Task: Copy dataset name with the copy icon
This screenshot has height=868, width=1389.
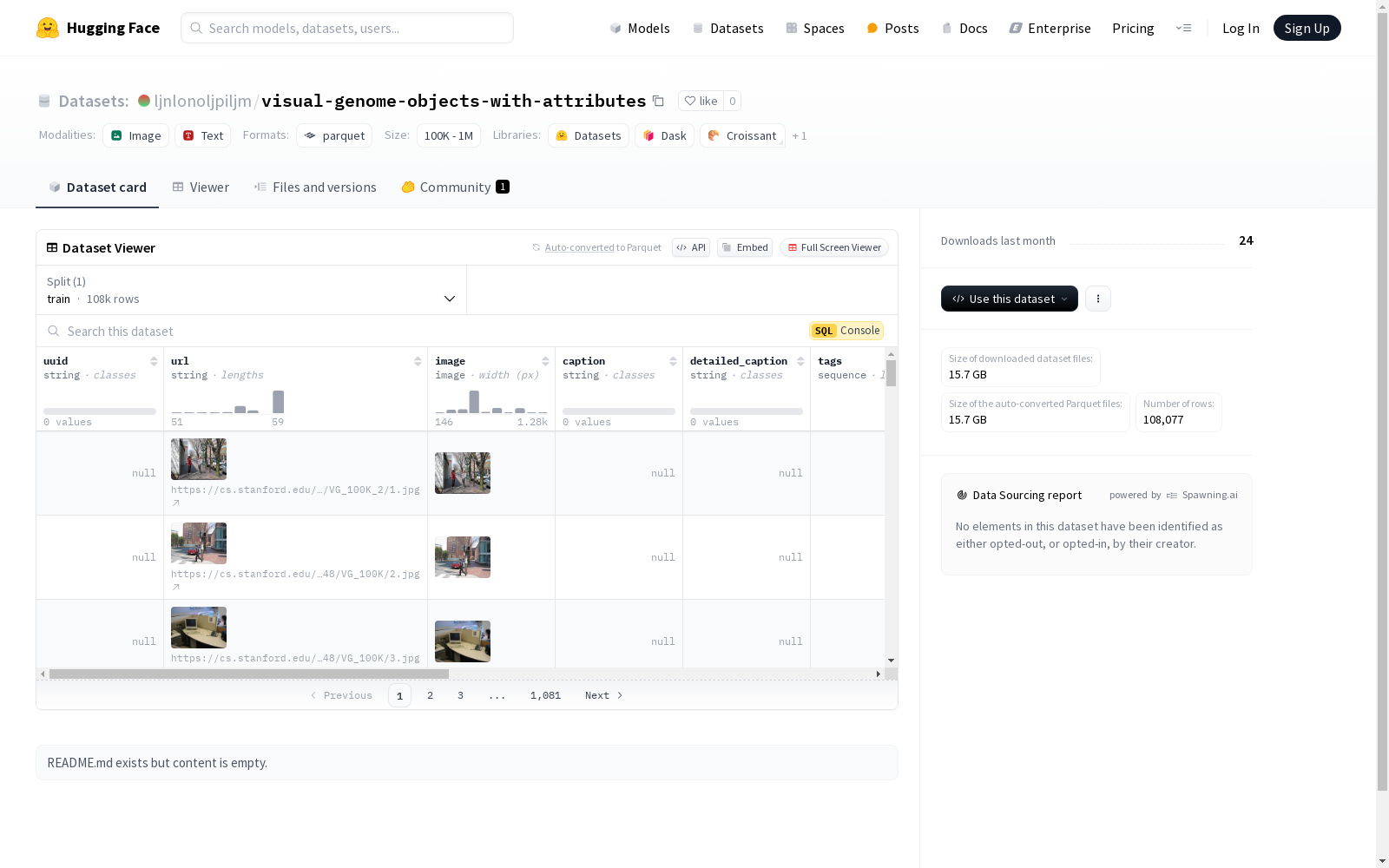Action: pos(658,101)
